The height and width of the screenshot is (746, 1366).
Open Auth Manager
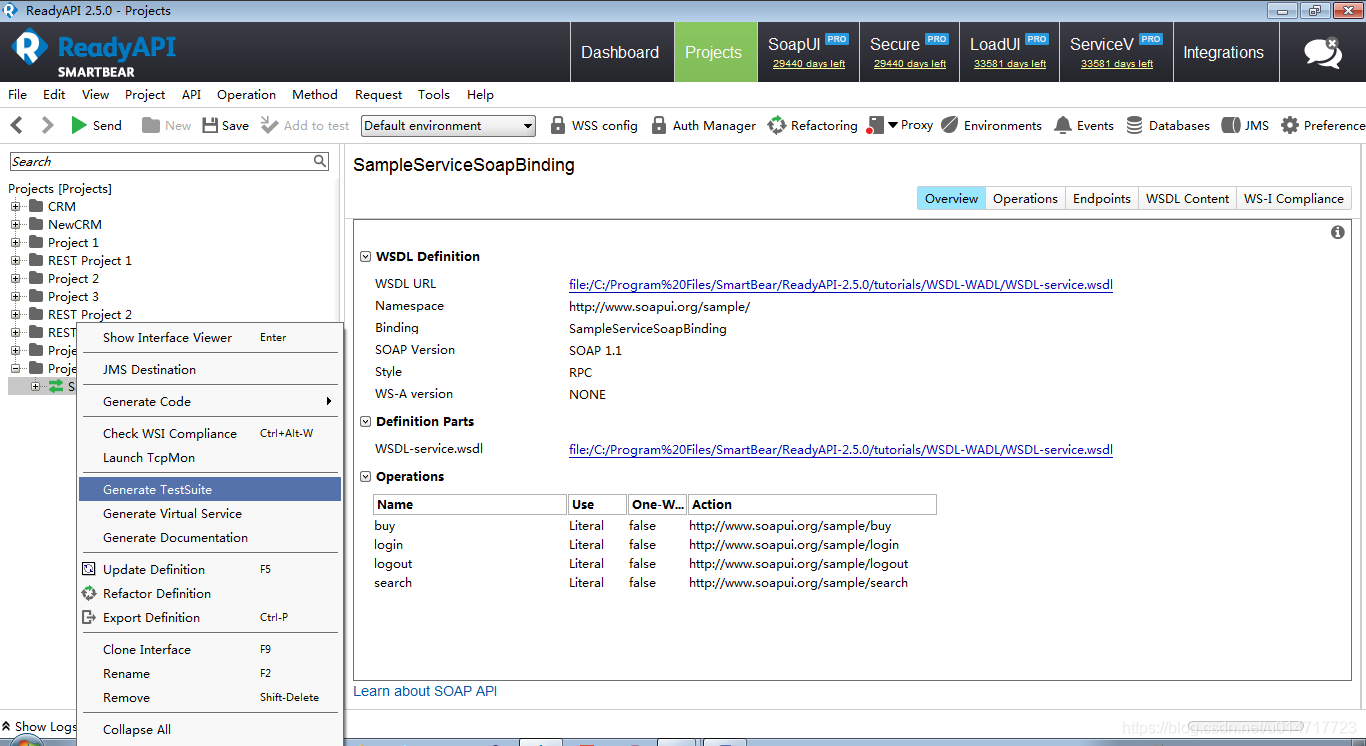coord(704,125)
